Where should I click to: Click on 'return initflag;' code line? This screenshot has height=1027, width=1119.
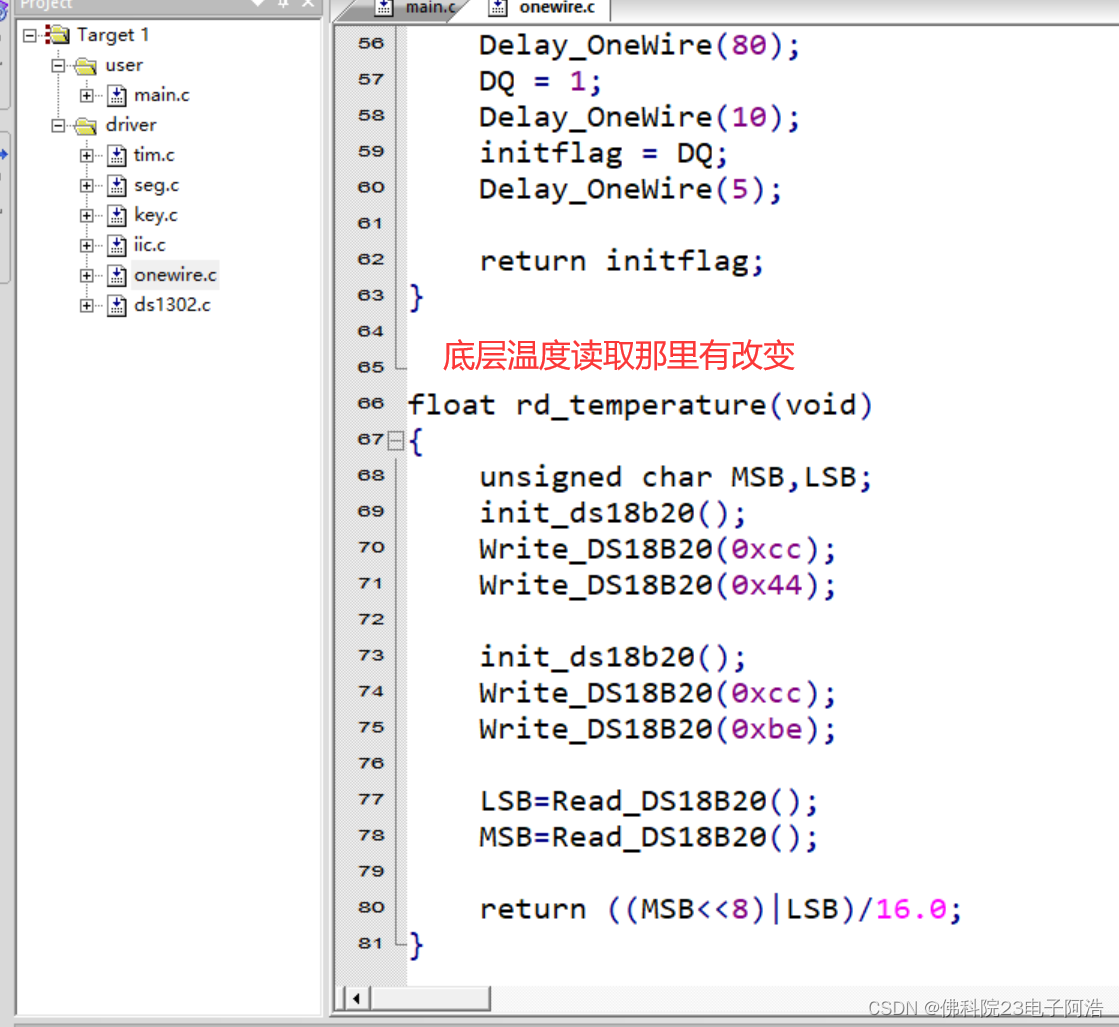pos(621,261)
